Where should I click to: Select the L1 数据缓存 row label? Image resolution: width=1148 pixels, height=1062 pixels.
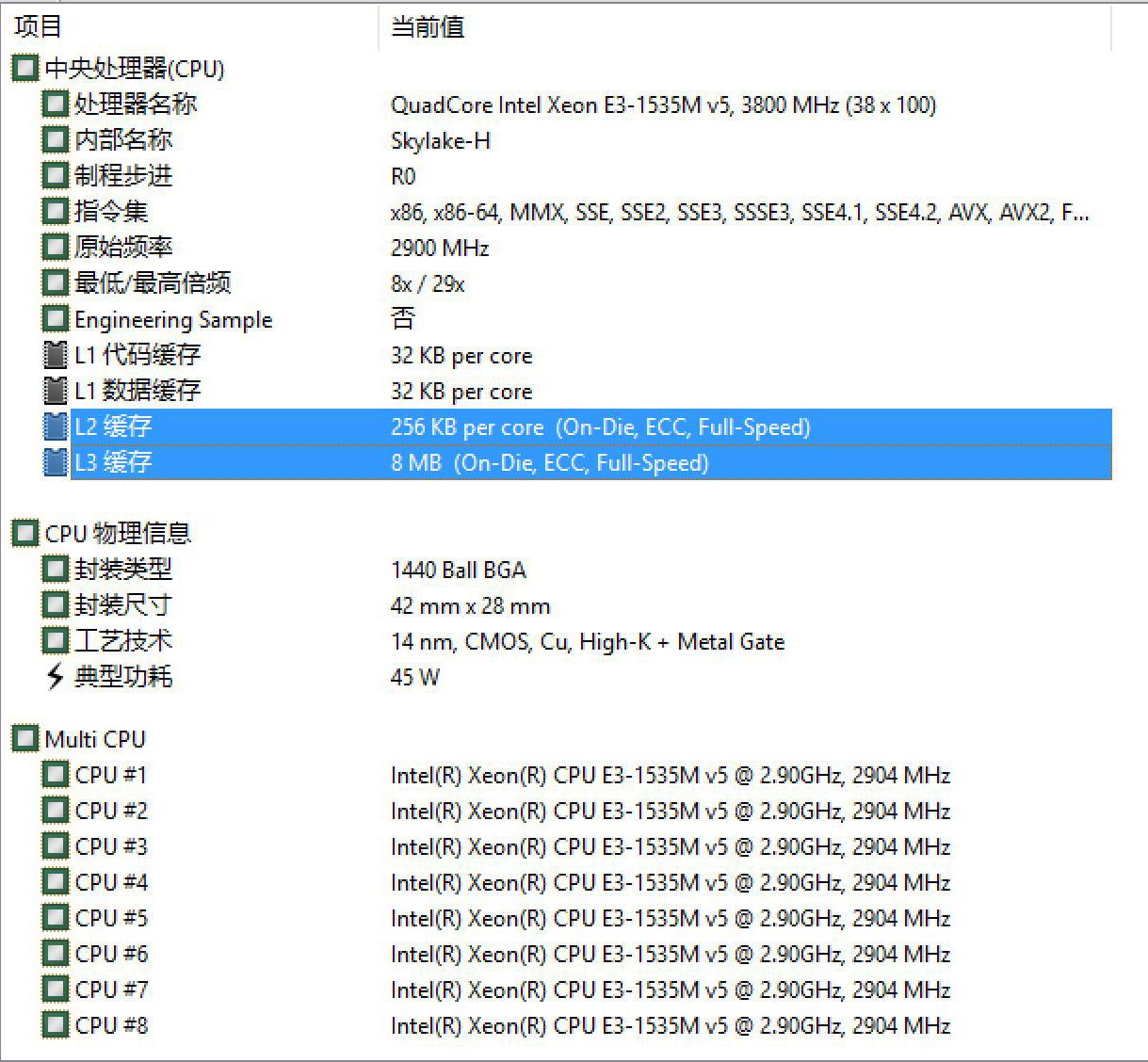pyautogui.click(x=137, y=390)
